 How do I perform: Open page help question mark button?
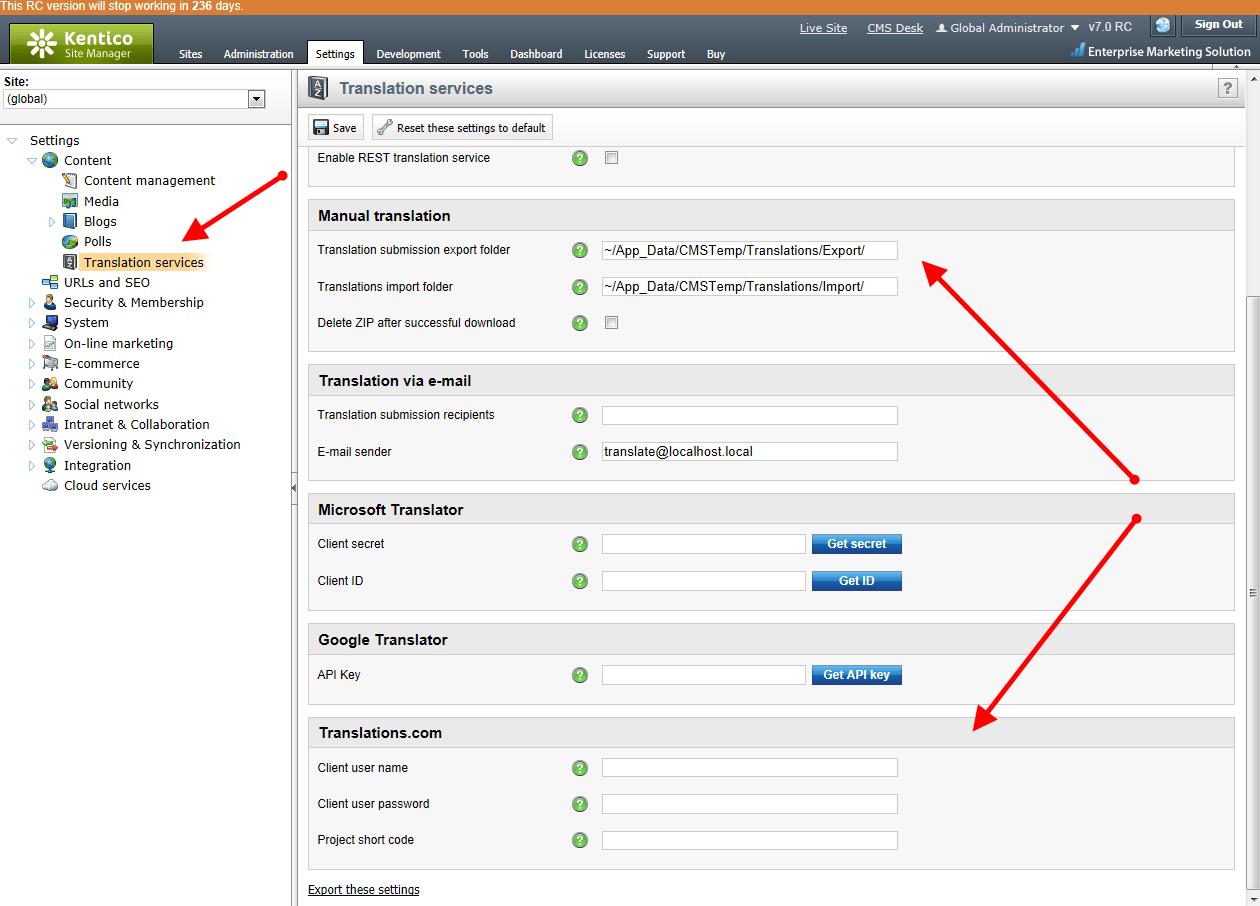click(1228, 88)
